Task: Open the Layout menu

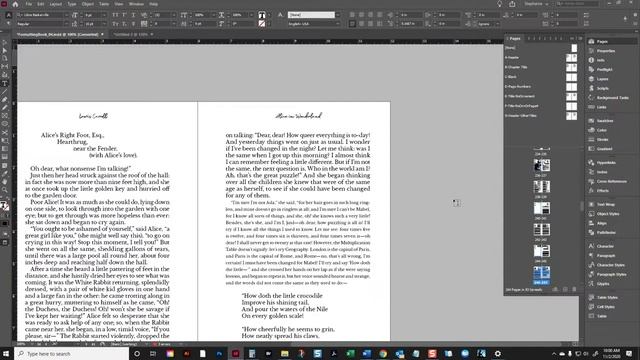Action: tap(56, 4)
